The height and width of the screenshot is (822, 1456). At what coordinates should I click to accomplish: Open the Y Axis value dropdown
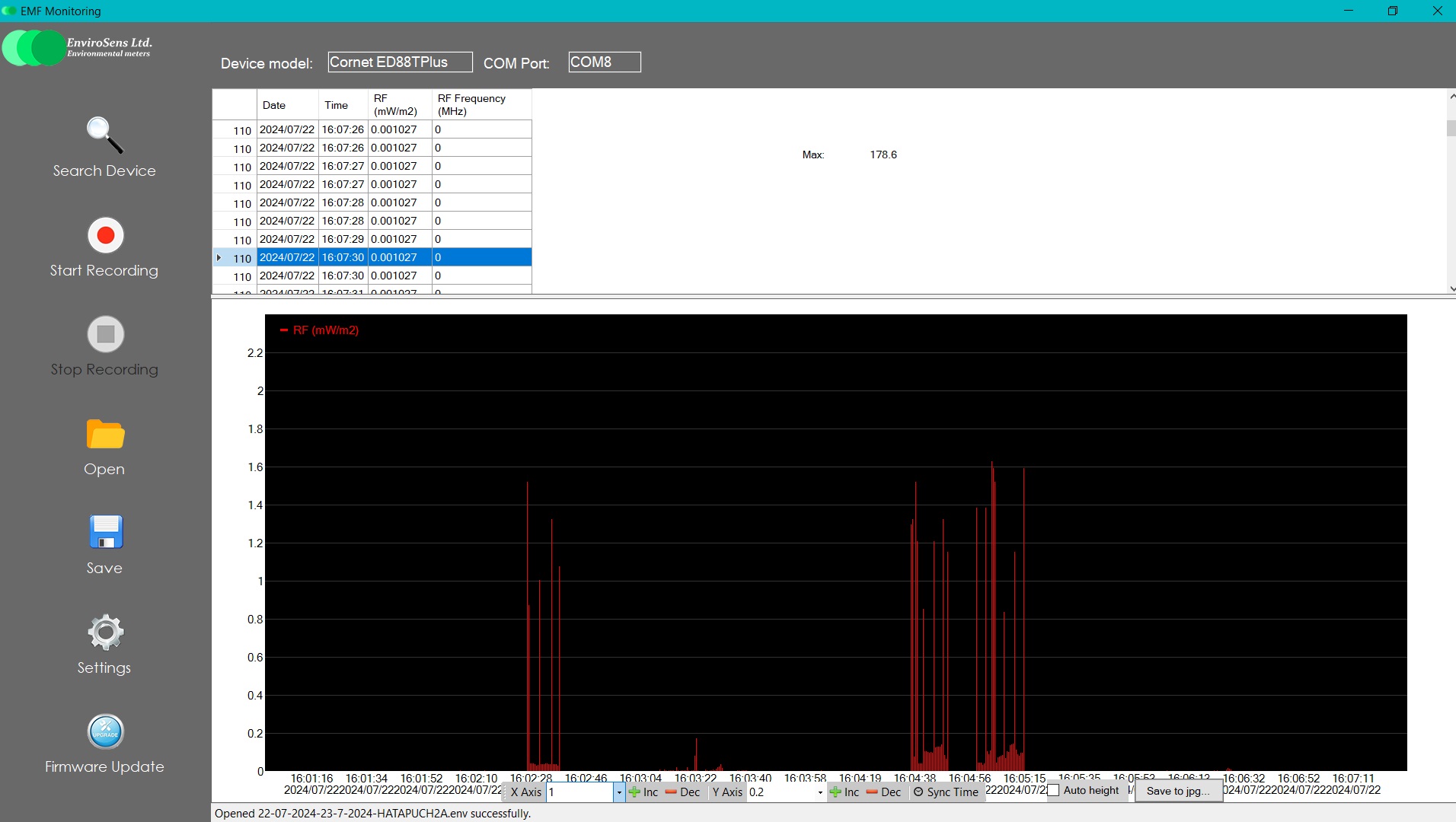click(x=820, y=792)
